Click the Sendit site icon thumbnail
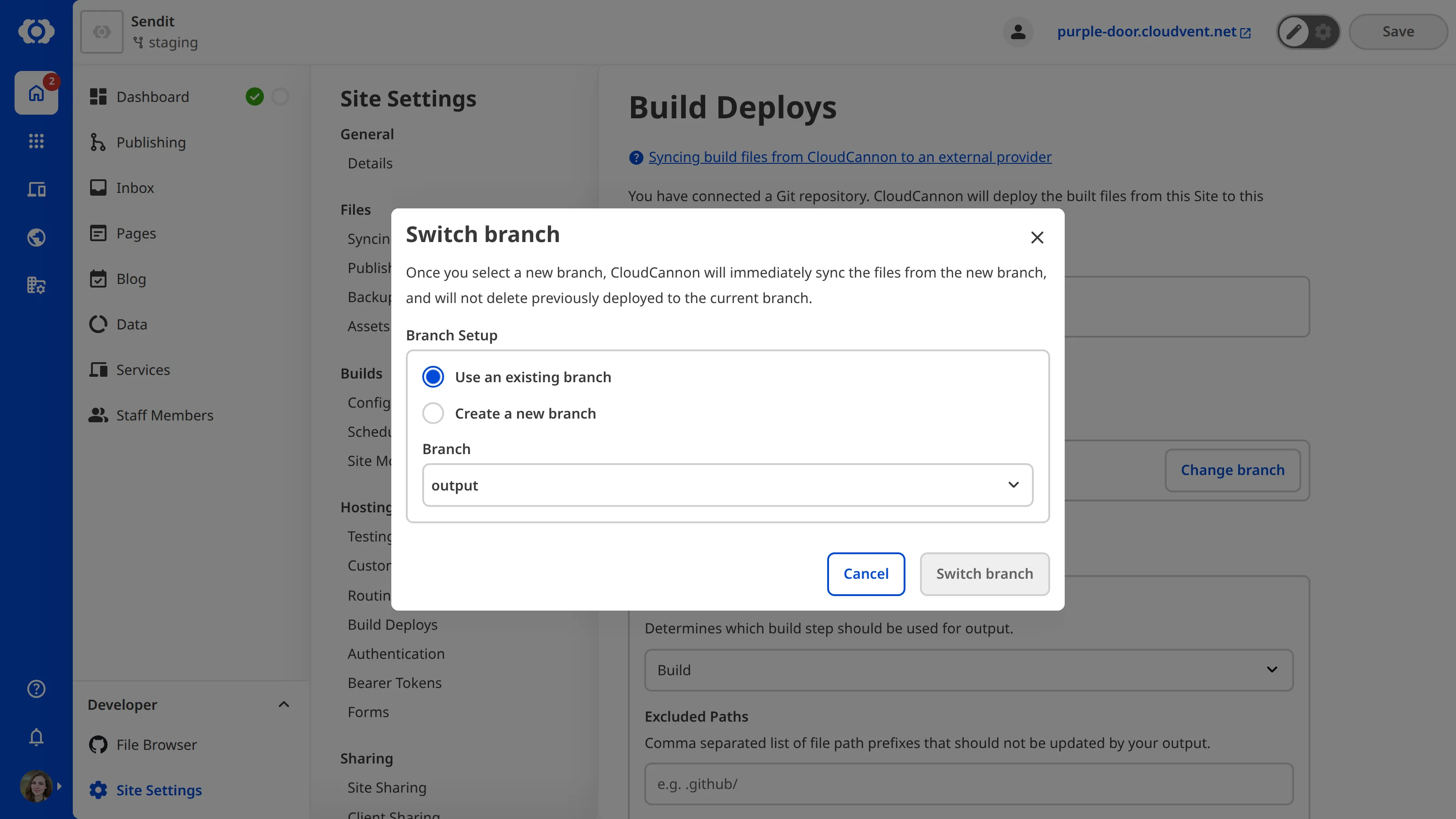 click(102, 32)
